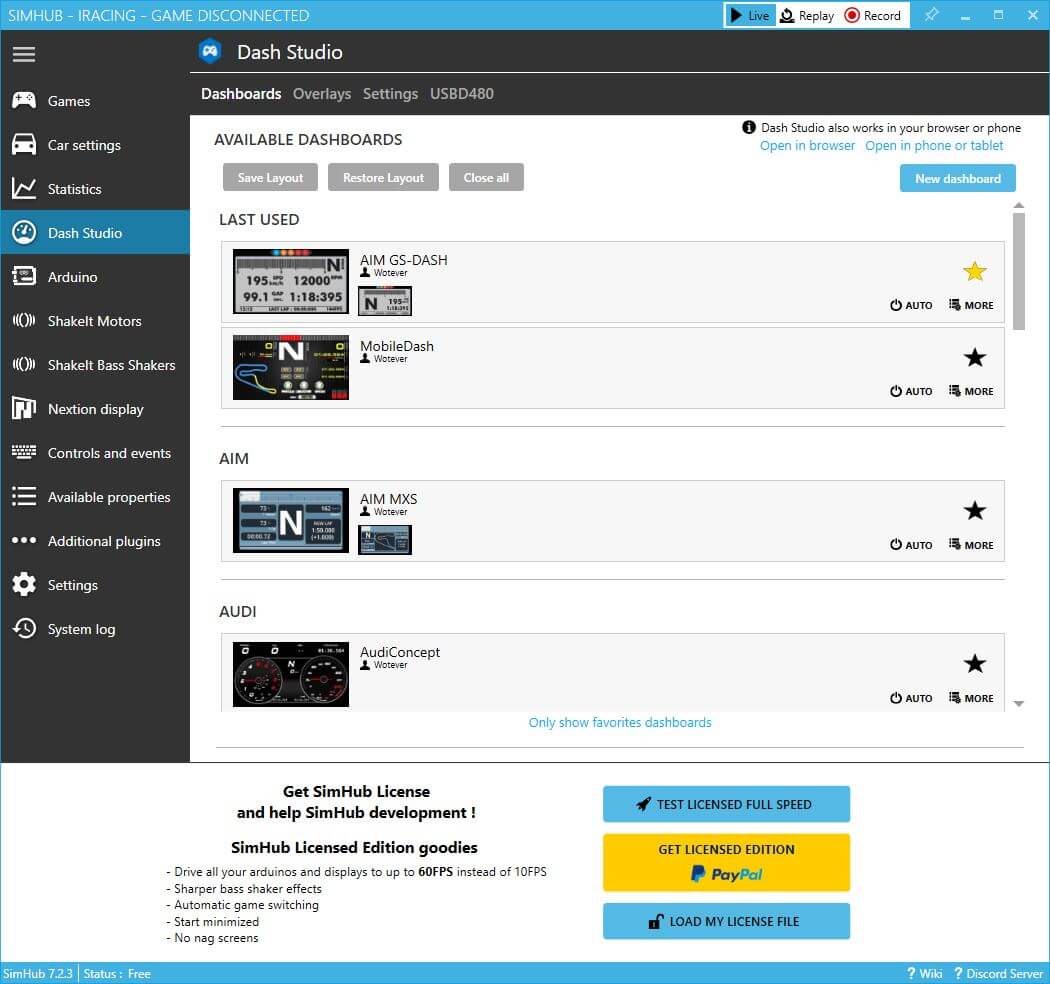Open the Nextion display page
The height and width of the screenshot is (984, 1050).
(x=95, y=409)
